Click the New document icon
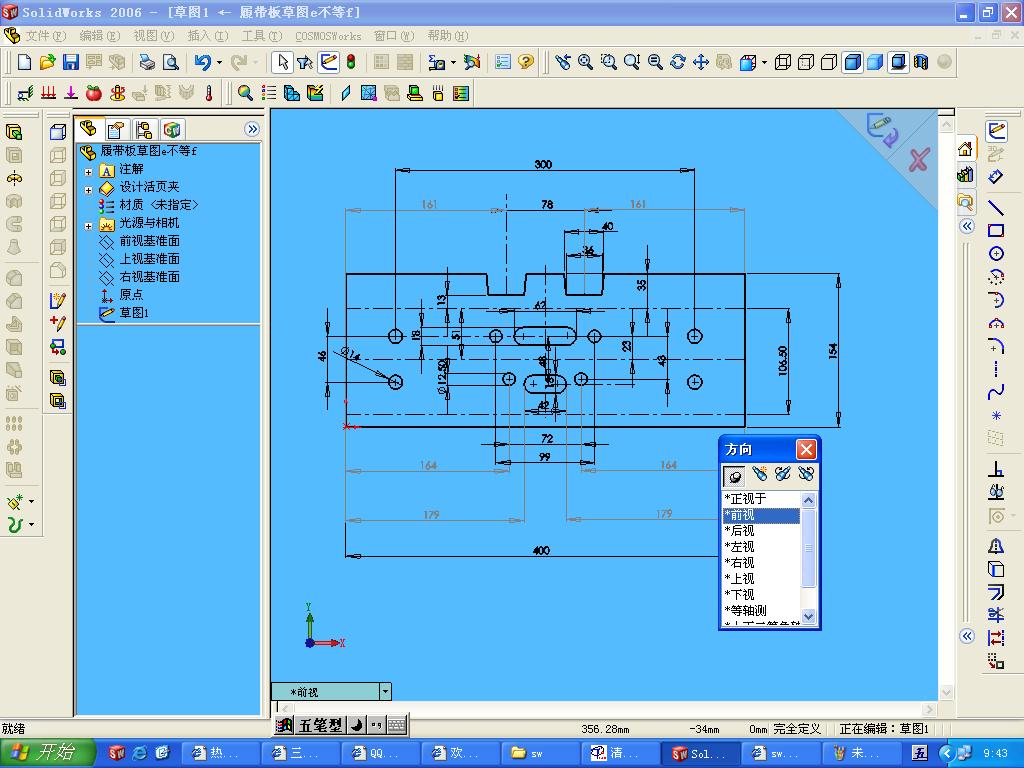The height and width of the screenshot is (768, 1024). 24,62
